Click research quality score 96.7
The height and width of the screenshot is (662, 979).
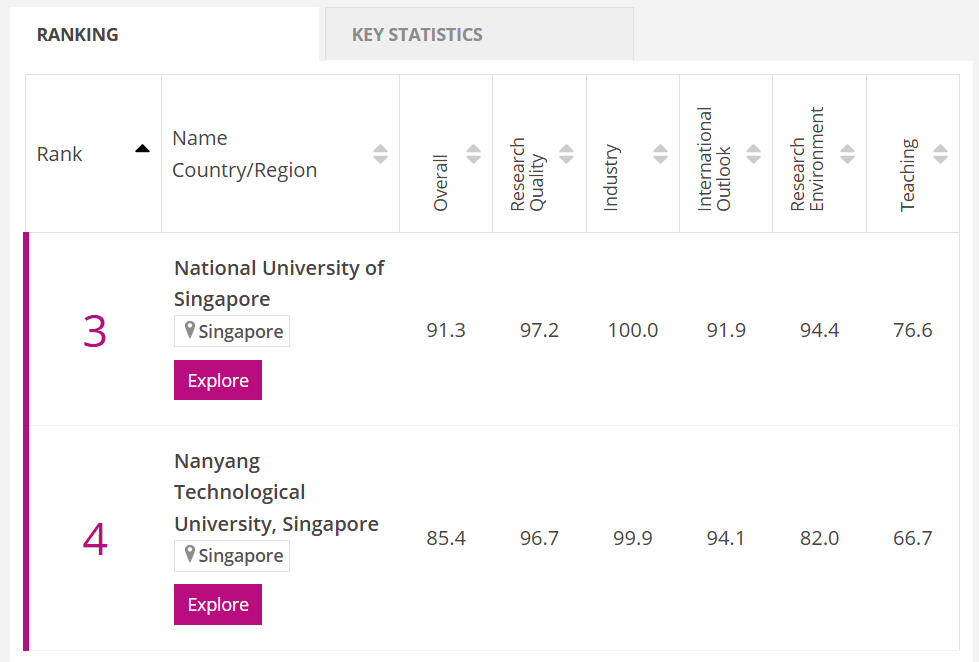[x=539, y=538]
